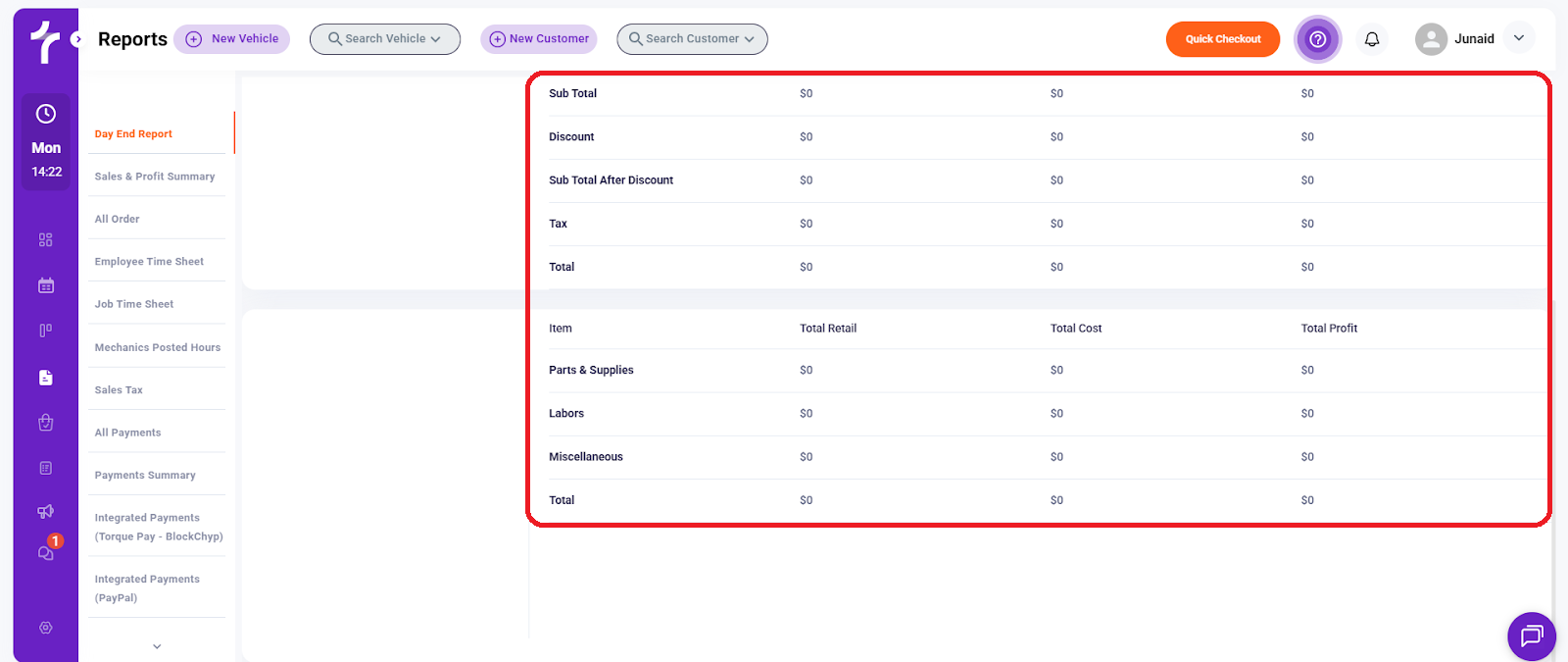Expand the Search Vehicle dropdown
This screenshot has width=1568, height=662.
[x=385, y=39]
